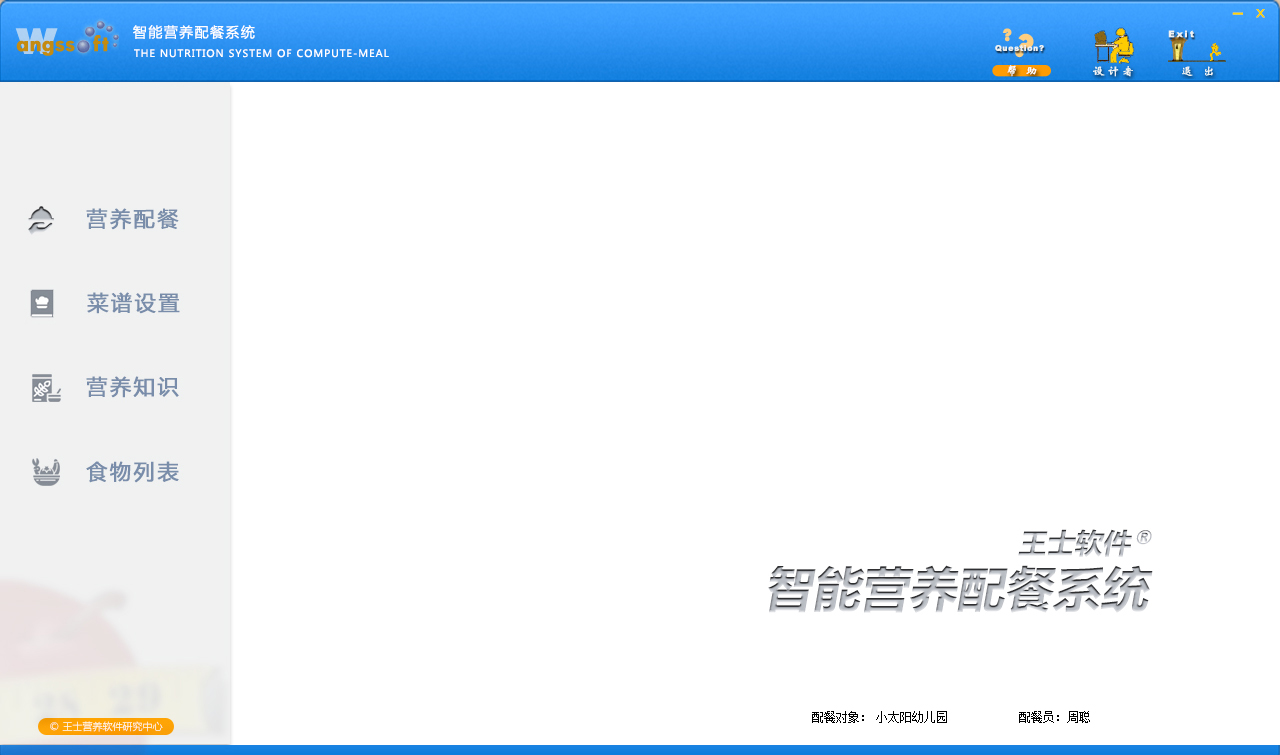The height and width of the screenshot is (755, 1280).
Task: Select the 营养知识 food-guide icon
Action: click(44, 388)
